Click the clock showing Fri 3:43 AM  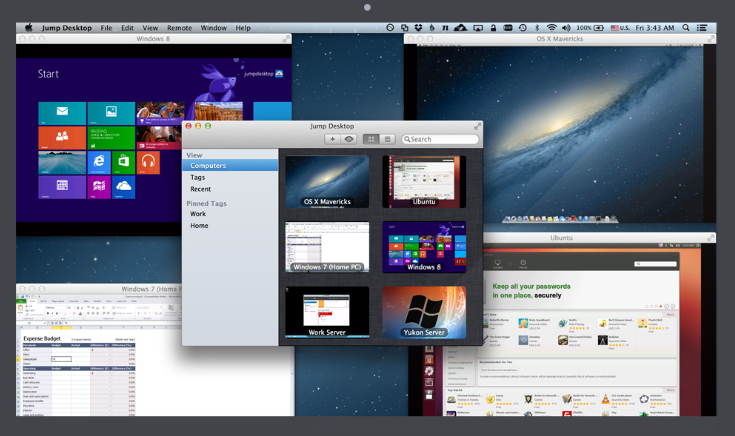coord(655,28)
